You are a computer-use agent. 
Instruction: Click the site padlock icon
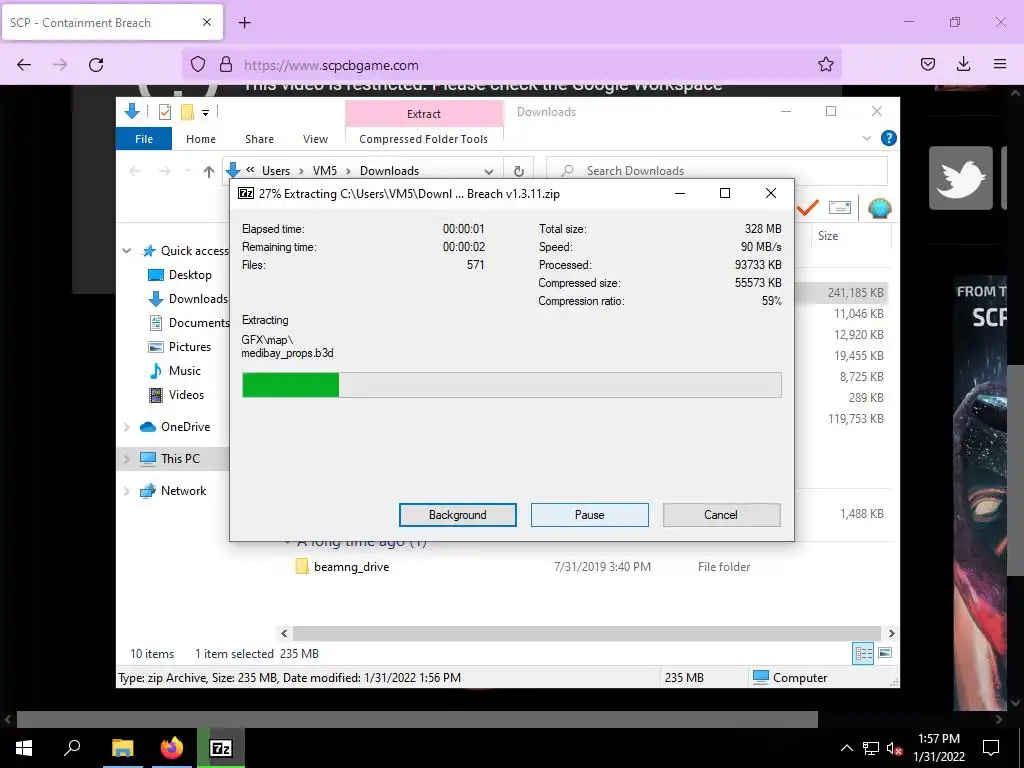tap(226, 65)
